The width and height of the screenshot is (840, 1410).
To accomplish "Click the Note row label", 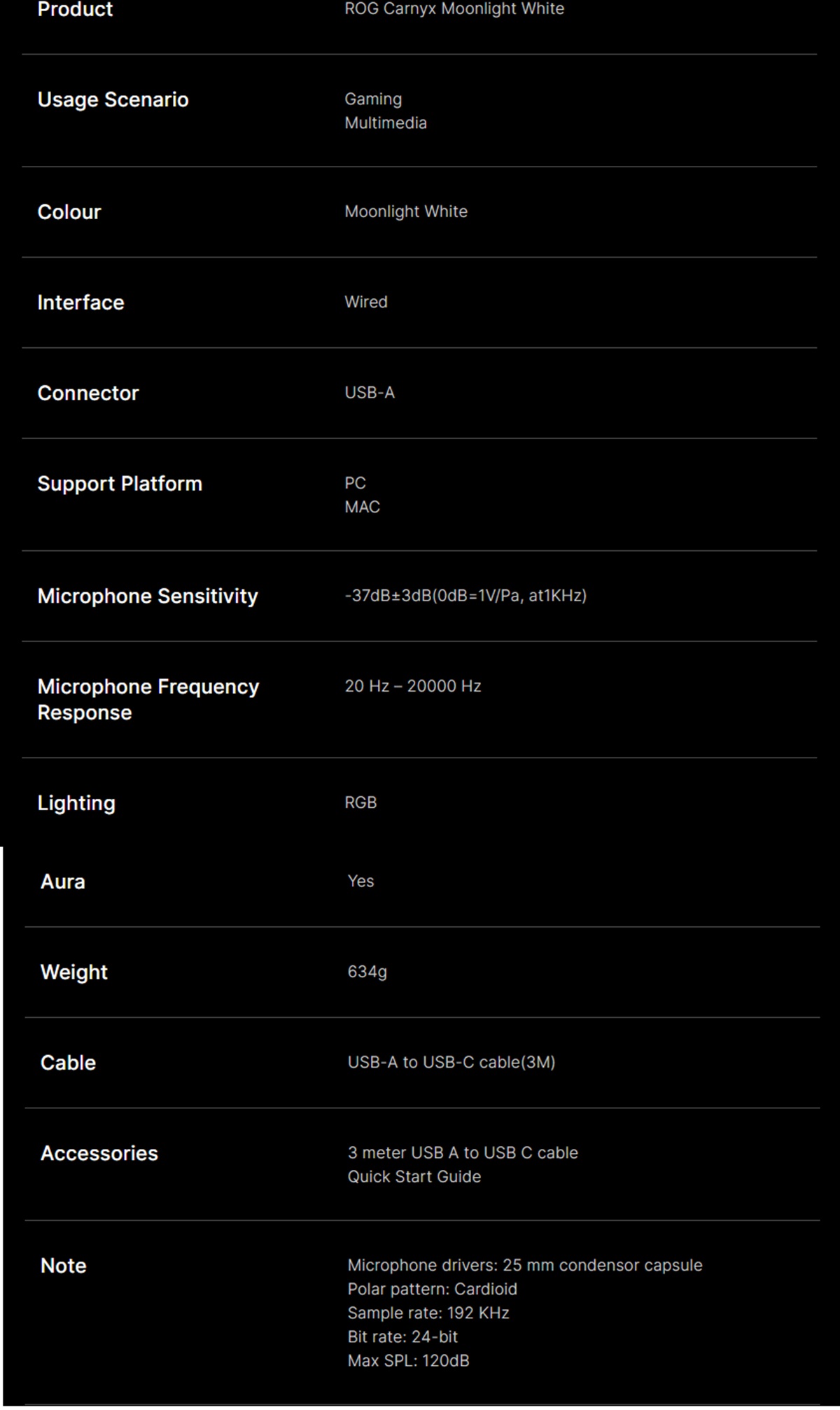I will [x=64, y=1266].
